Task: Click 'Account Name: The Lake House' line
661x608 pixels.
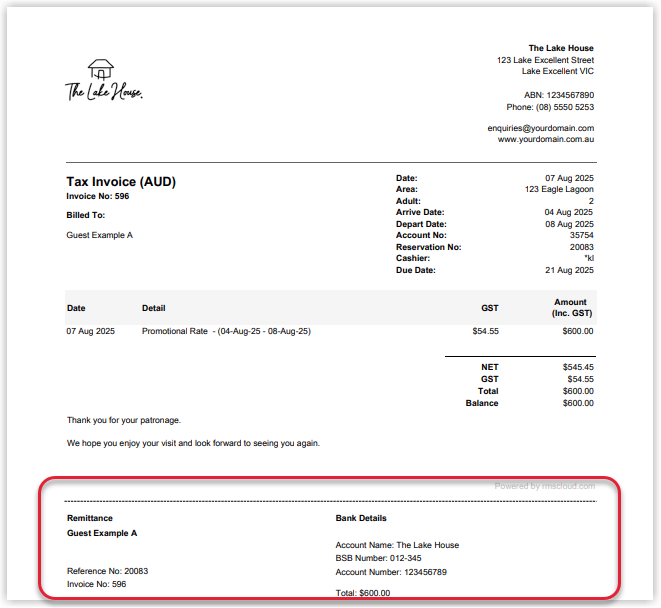Action: point(397,545)
